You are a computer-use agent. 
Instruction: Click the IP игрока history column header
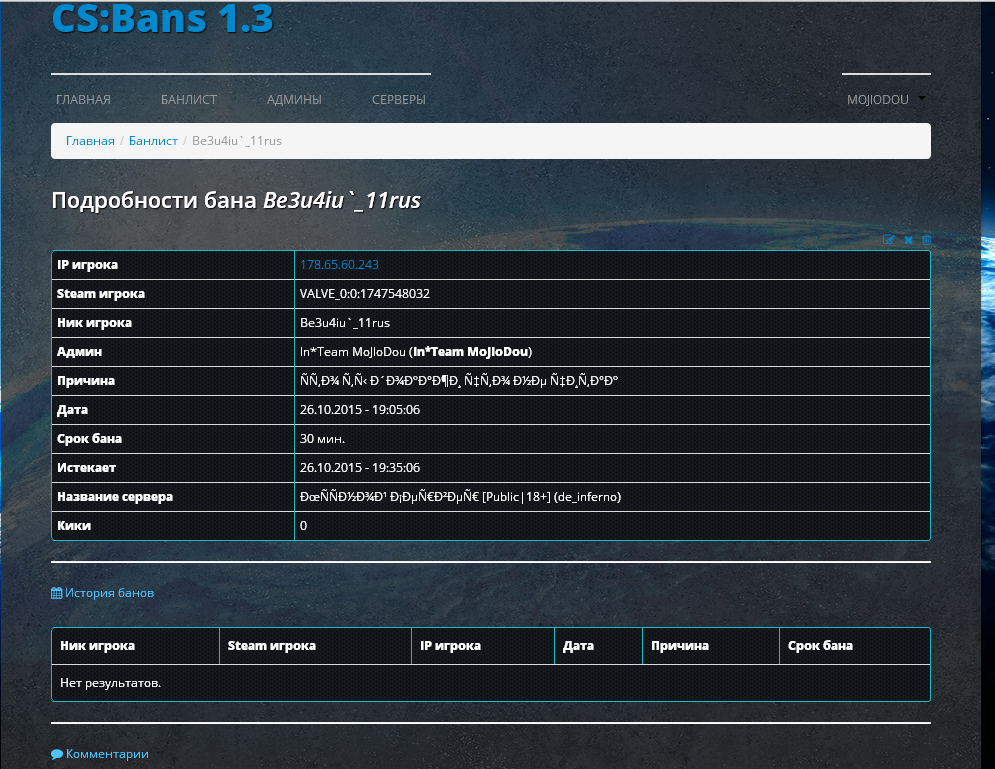pos(451,646)
